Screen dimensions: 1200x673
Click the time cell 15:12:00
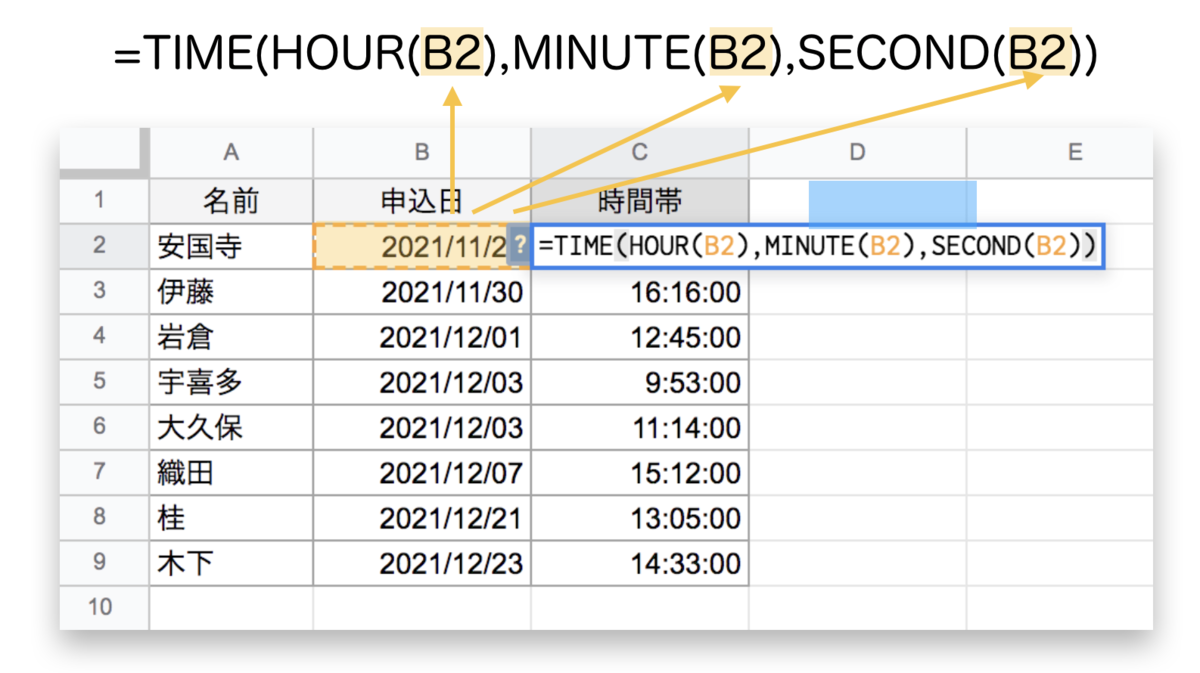(x=640, y=473)
